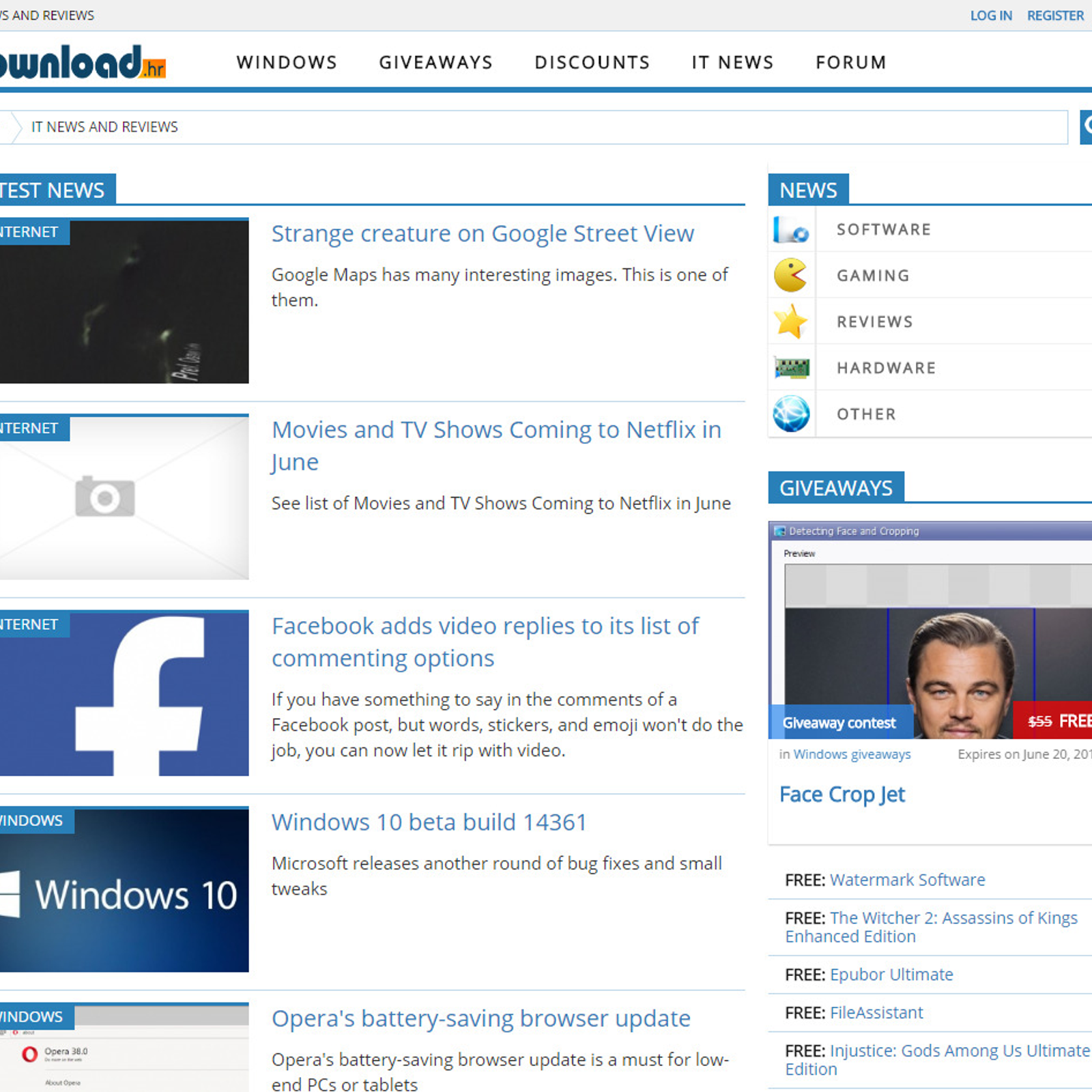This screenshot has width=1092, height=1092.
Task: Open the FileAssistant free offer
Action: [876, 1013]
